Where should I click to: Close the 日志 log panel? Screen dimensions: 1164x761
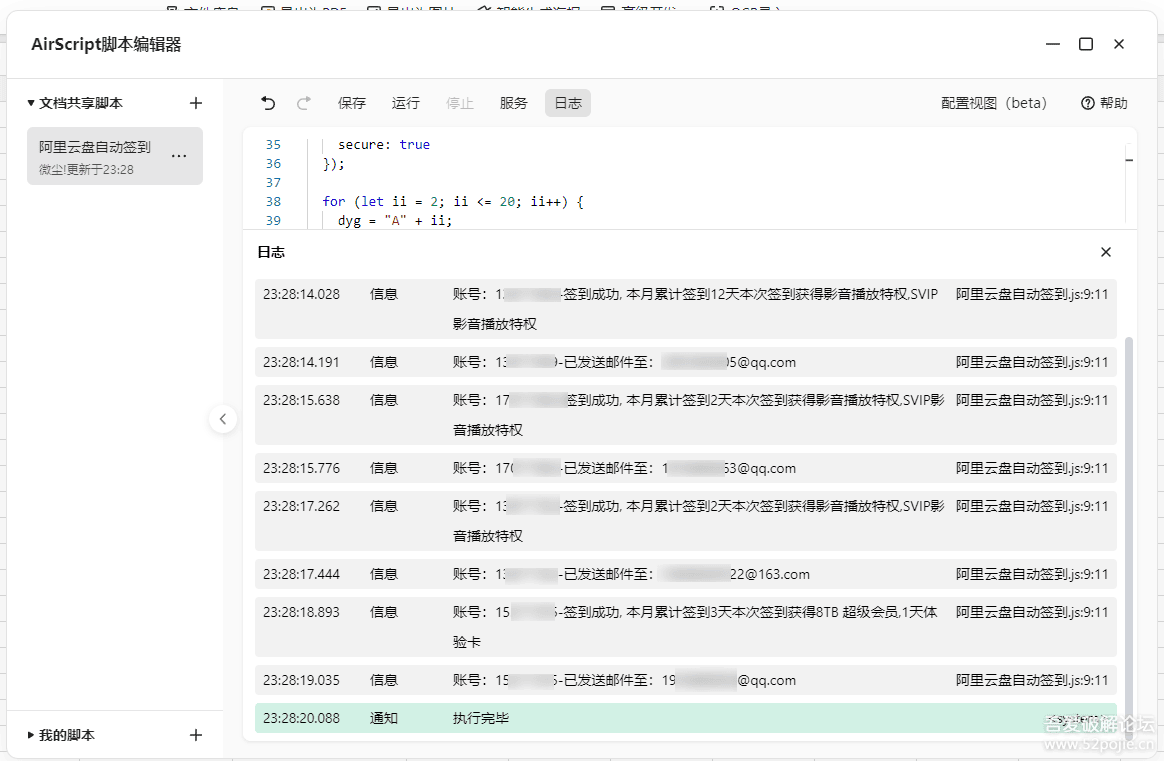1106,252
